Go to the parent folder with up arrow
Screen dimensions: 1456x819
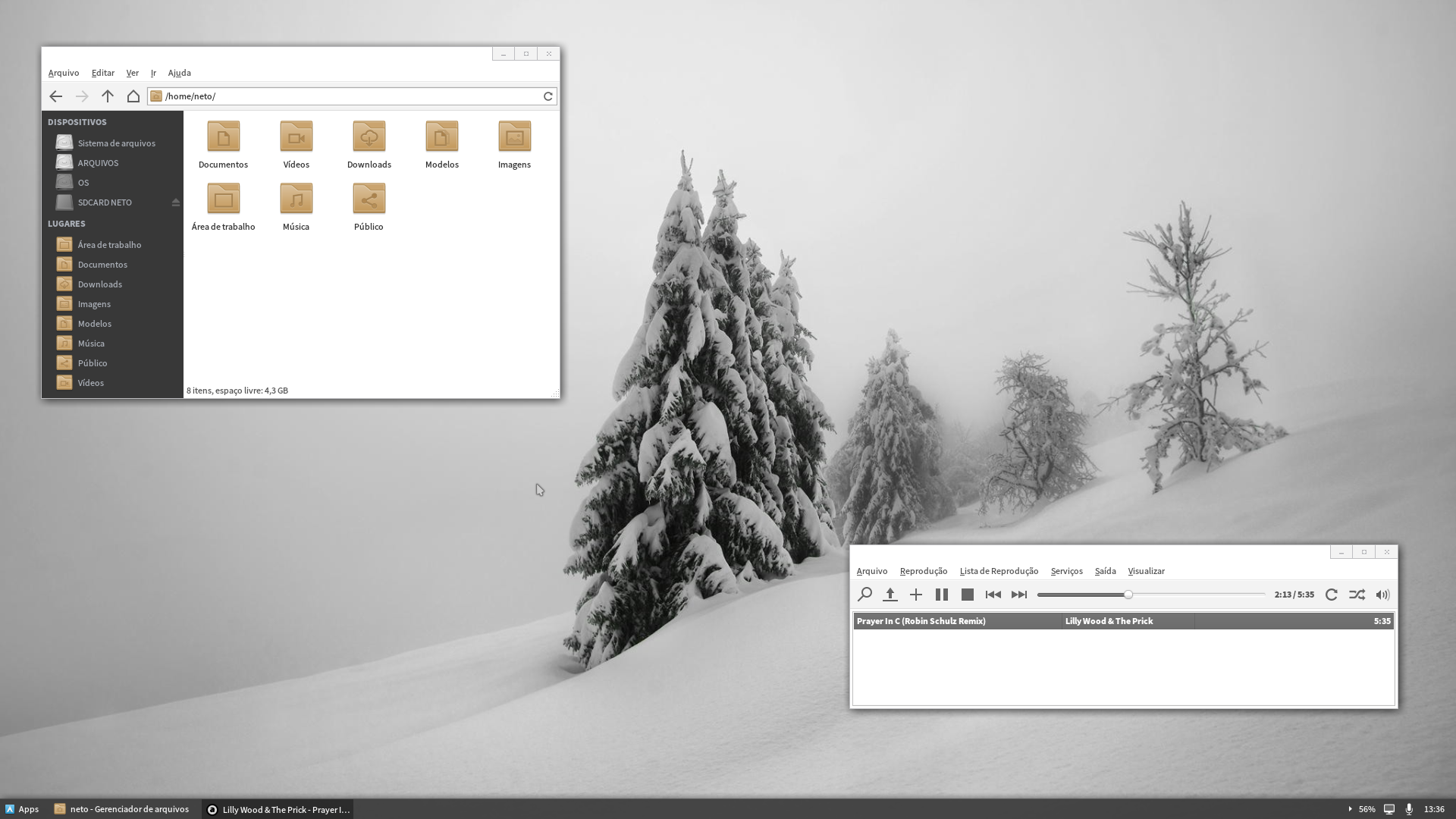click(x=108, y=96)
